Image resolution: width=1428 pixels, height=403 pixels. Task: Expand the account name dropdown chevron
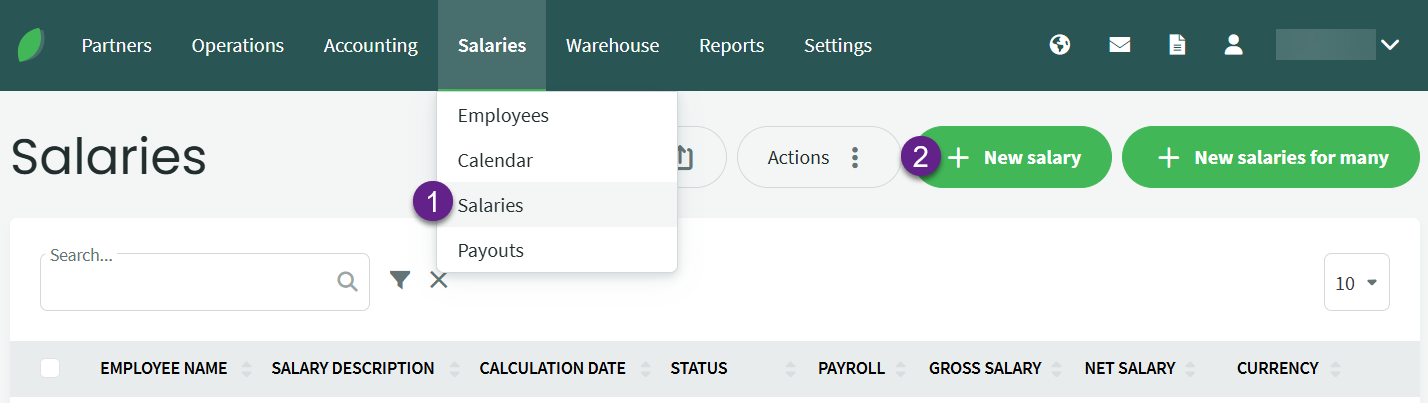tap(1390, 45)
